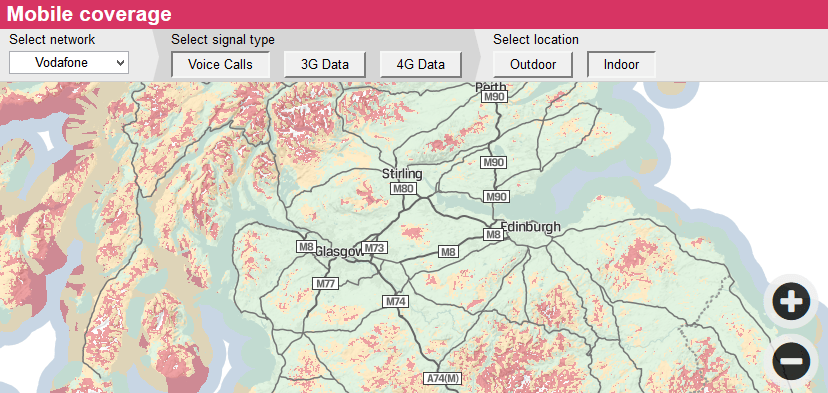Click the M8 marker west of Glasgow

(306, 247)
